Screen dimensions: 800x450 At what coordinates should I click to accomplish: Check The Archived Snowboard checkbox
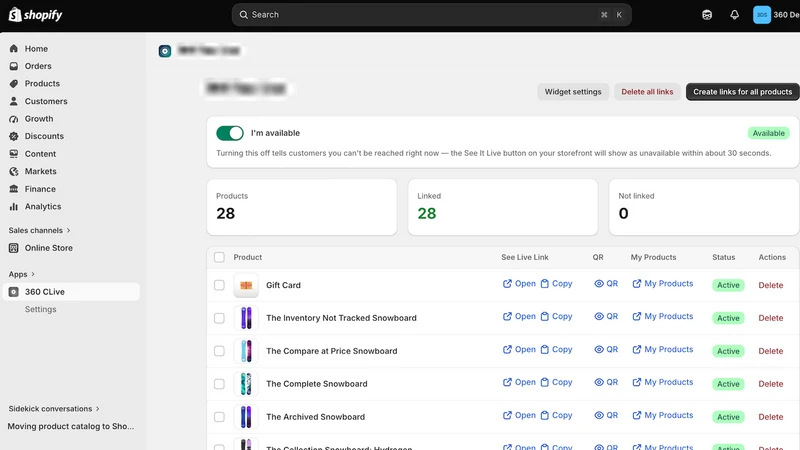[x=219, y=417]
